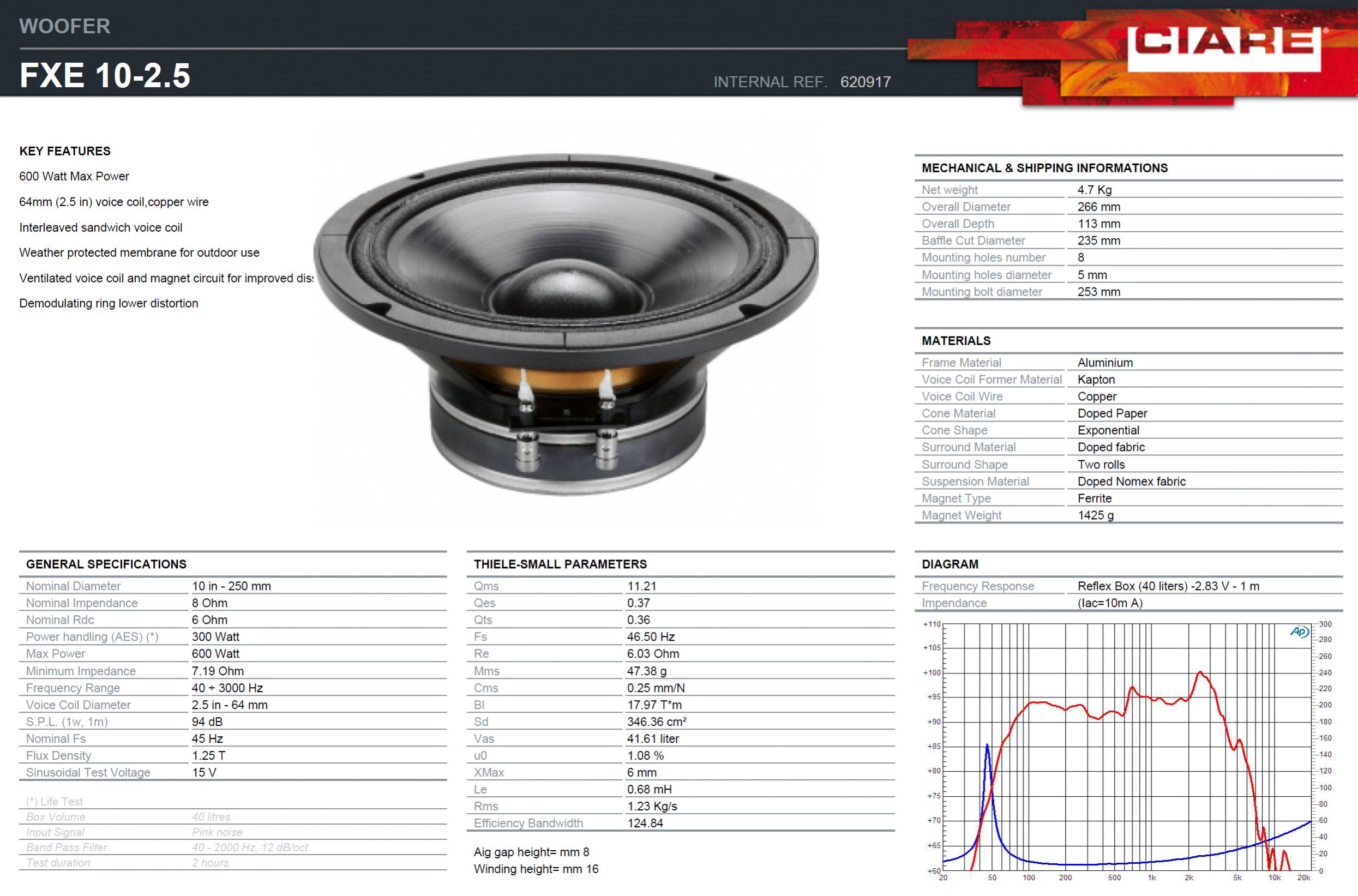Click the woofer product photo
This screenshot has width=1358, height=896.
tap(566, 324)
